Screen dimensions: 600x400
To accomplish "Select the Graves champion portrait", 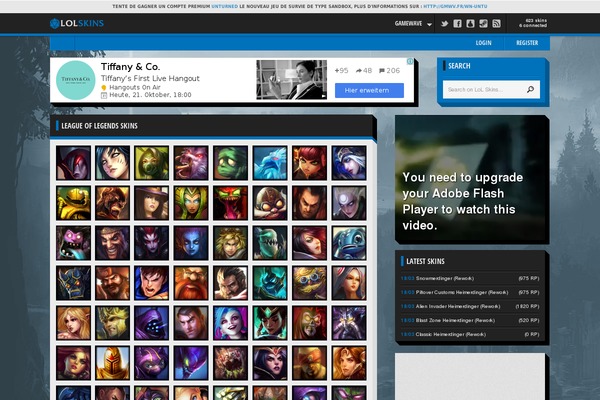I will click(x=230, y=283).
